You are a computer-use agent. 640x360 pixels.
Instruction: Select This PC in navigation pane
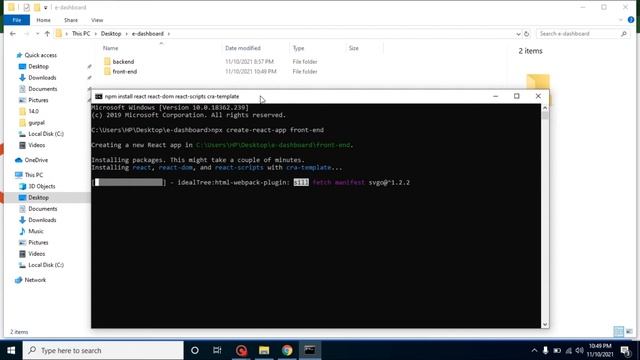pos(33,175)
